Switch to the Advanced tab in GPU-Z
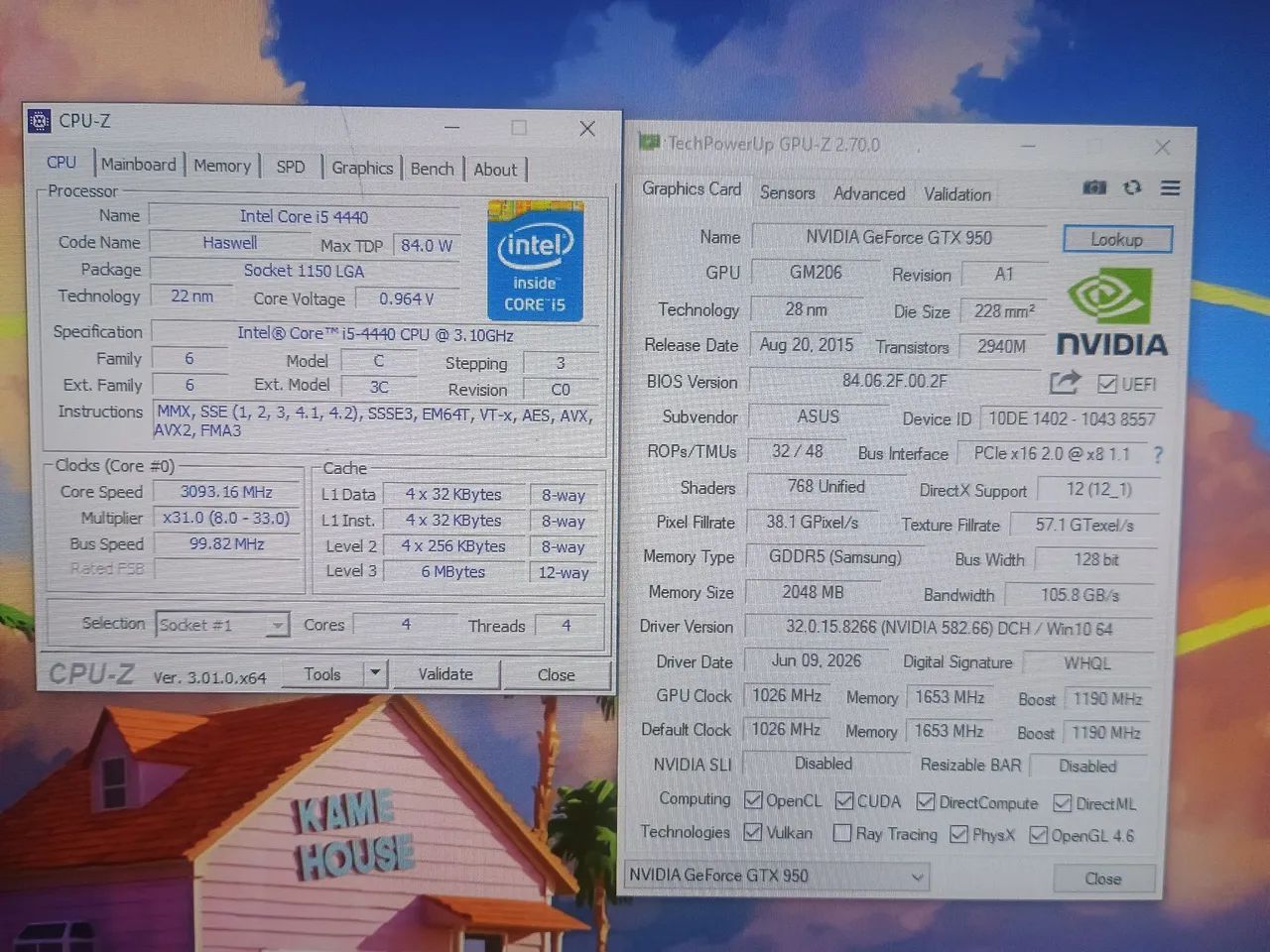This screenshot has height=952, width=1270. tap(869, 193)
